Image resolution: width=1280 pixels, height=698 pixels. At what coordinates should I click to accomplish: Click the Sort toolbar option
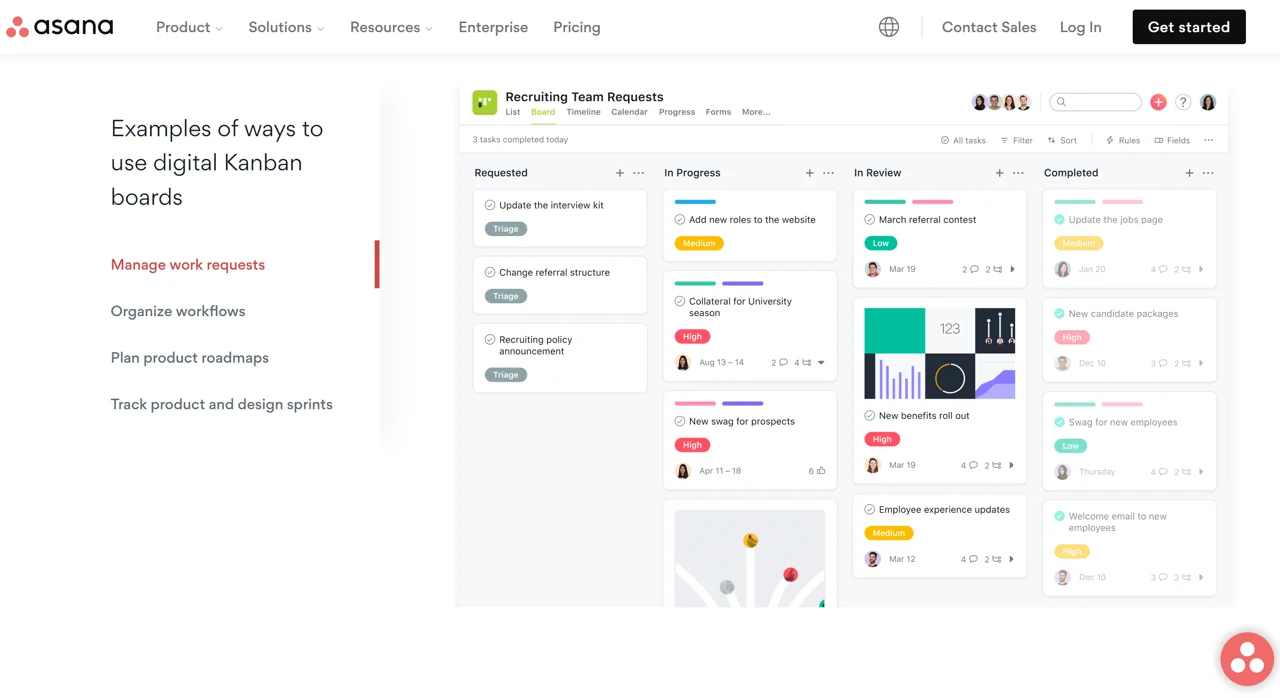[1062, 140]
